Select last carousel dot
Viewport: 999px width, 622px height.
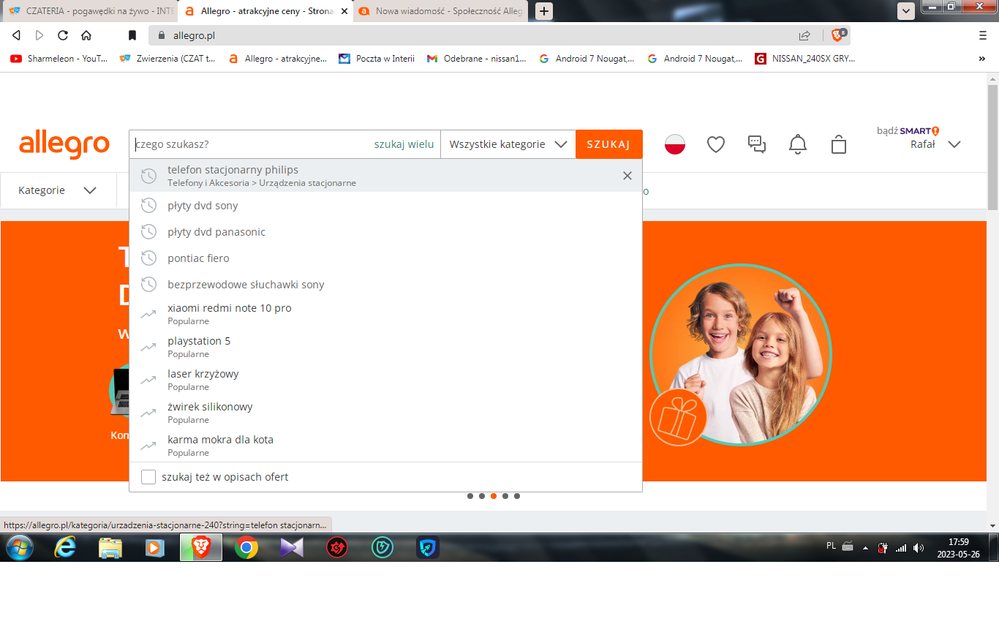point(517,496)
